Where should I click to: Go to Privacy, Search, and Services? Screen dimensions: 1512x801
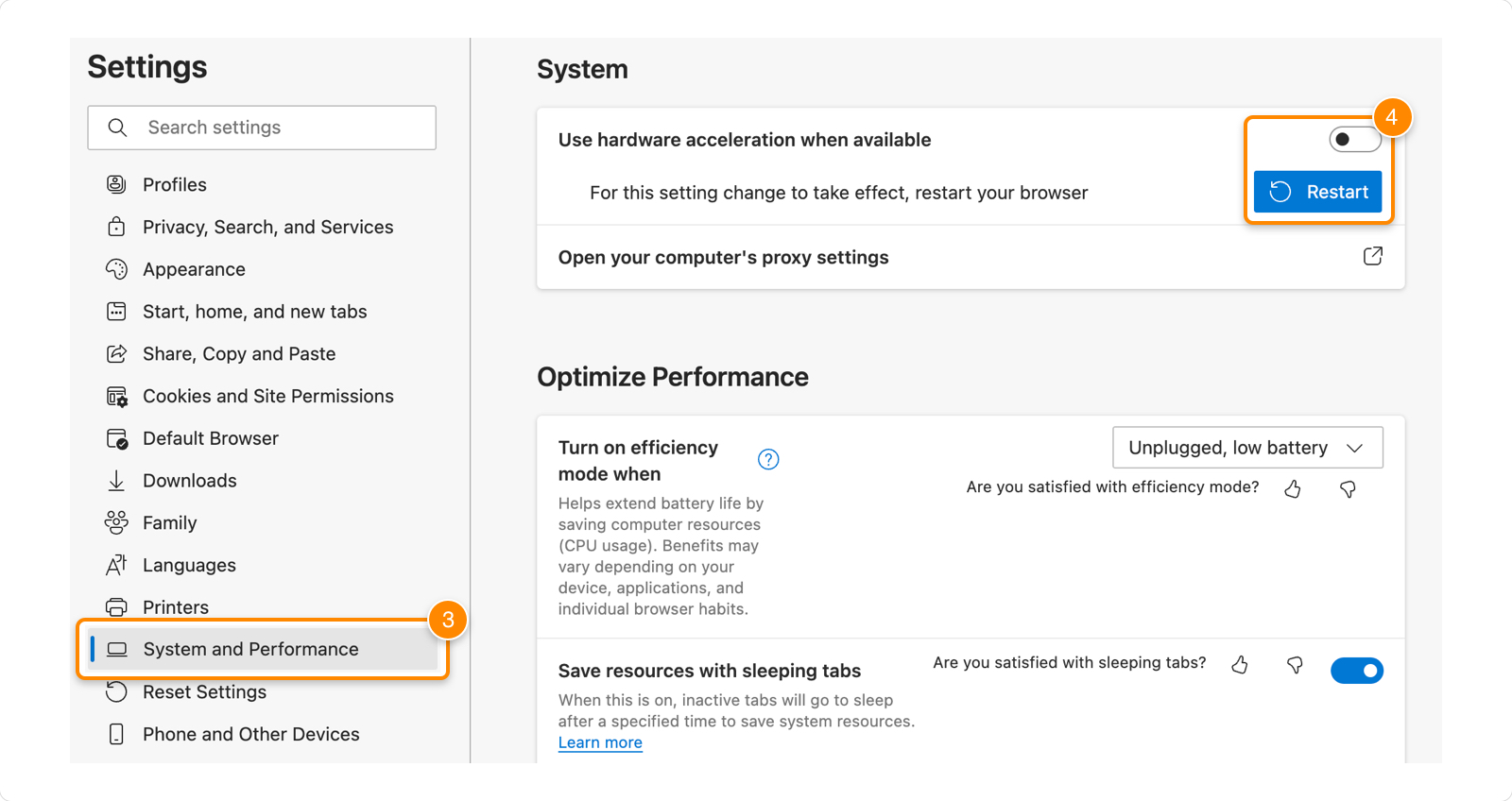[267, 228]
